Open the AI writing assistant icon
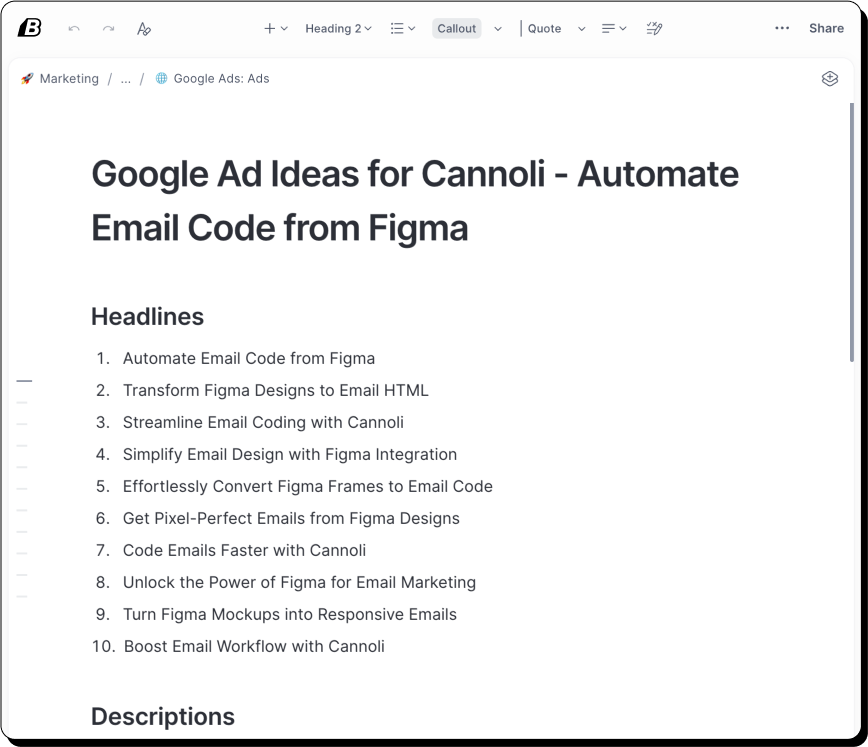Viewport: 868px width, 747px height. 654,28
